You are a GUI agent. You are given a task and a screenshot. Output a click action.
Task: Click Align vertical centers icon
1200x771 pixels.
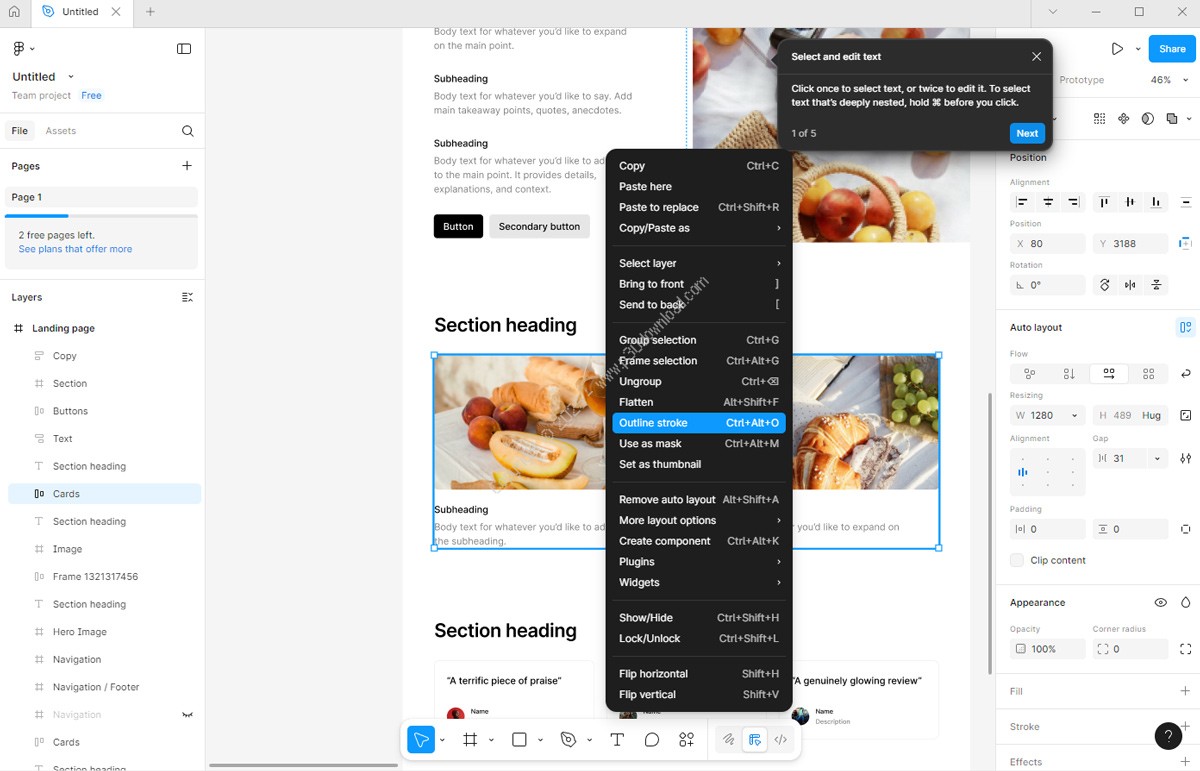(1130, 202)
